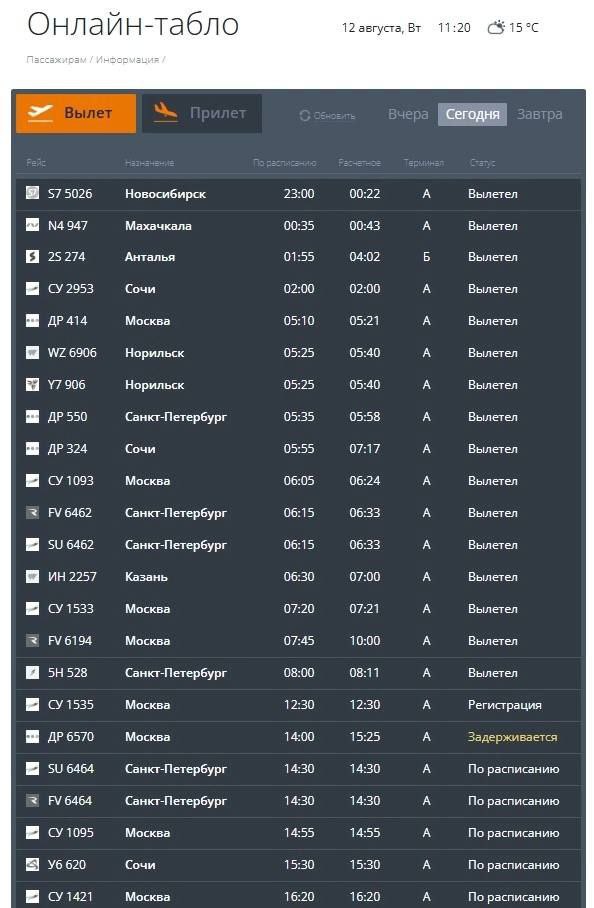594x908 pixels.
Task: Open the Вылет departures tab
Action: point(76,114)
